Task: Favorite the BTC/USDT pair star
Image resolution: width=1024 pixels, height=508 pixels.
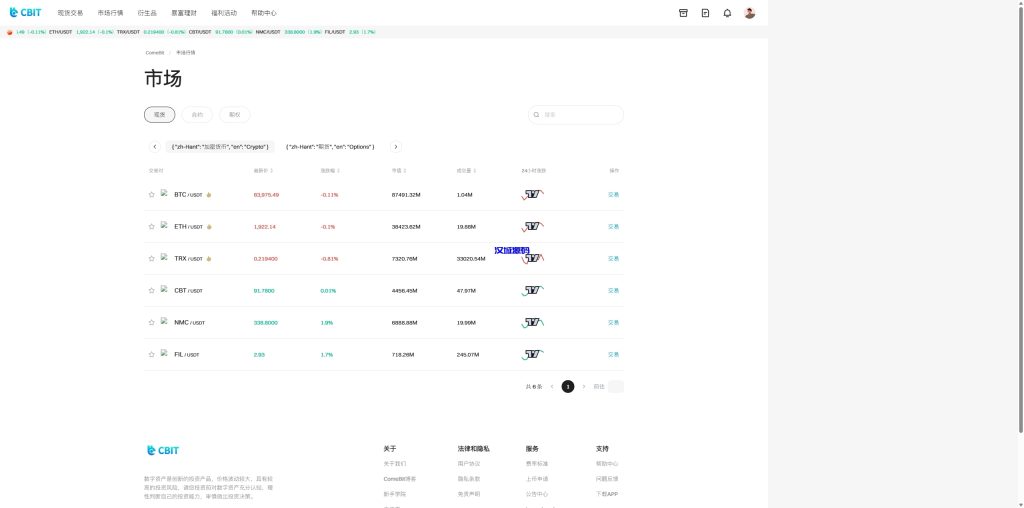Action: click(x=152, y=195)
